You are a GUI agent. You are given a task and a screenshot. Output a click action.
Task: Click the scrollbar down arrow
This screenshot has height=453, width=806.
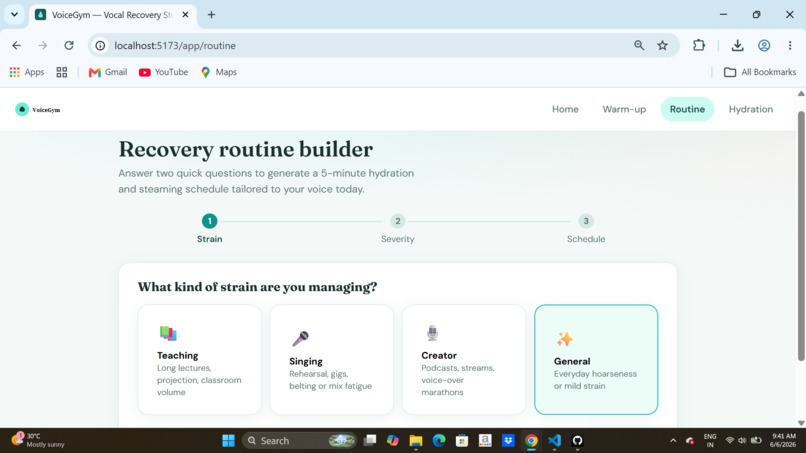pyautogui.click(x=801, y=423)
